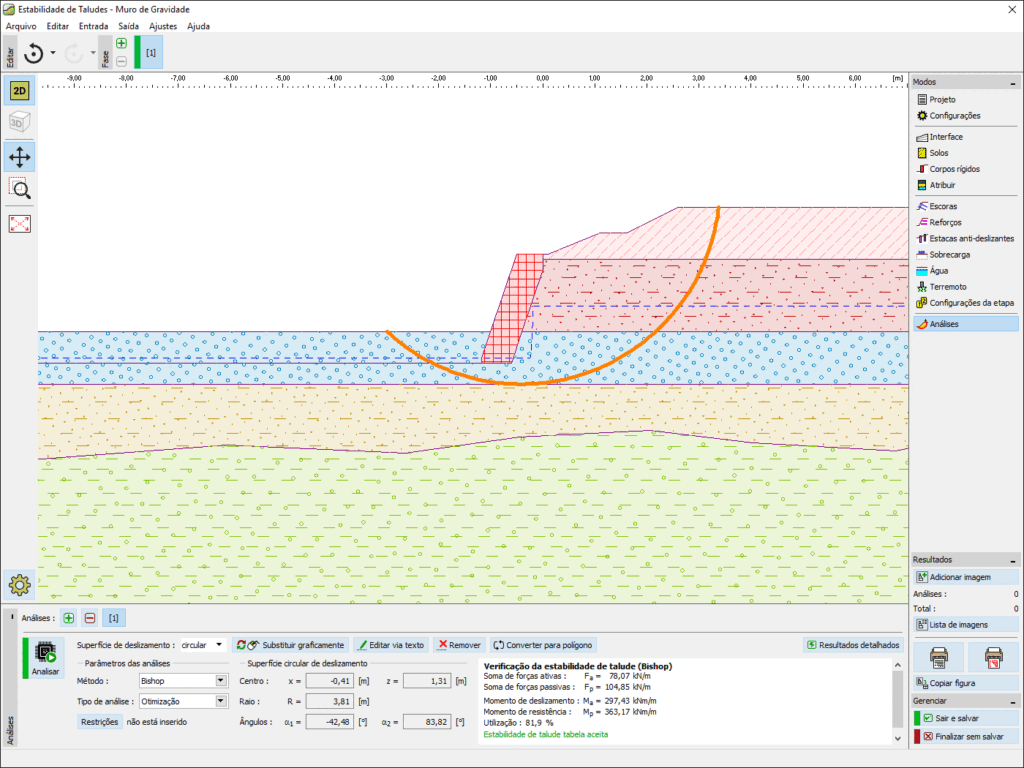Screen dimensions: 1024x768
Task: Click Converter para polígono button
Action: point(543,645)
